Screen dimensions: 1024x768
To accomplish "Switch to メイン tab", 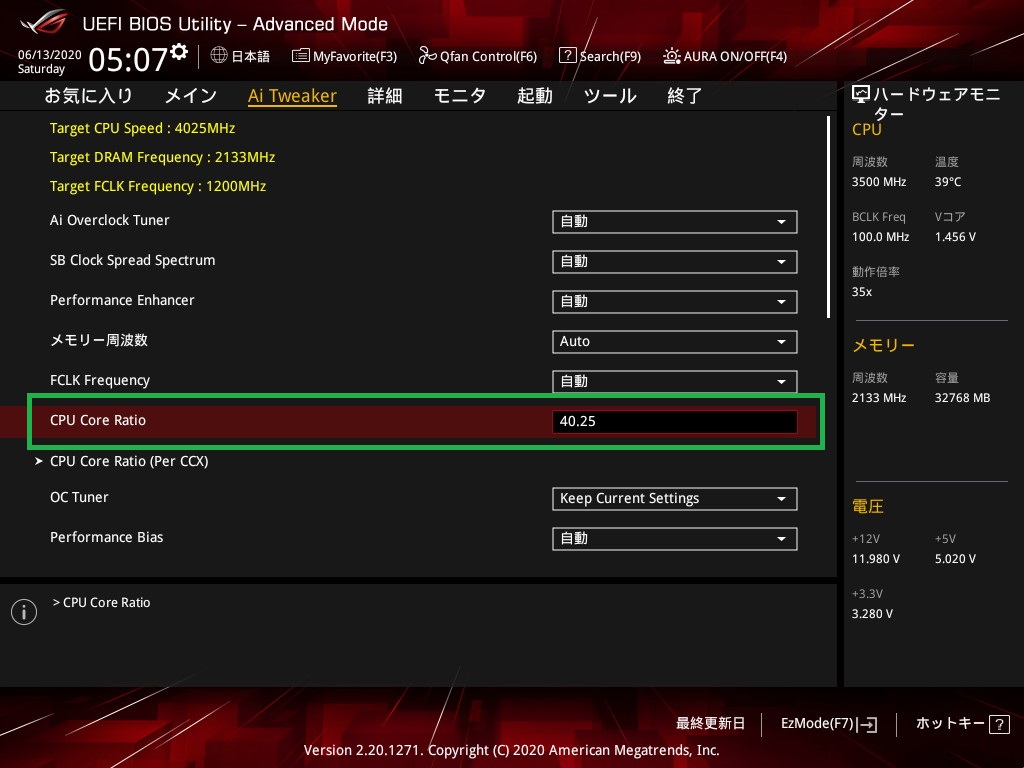I will pyautogui.click(x=191, y=95).
